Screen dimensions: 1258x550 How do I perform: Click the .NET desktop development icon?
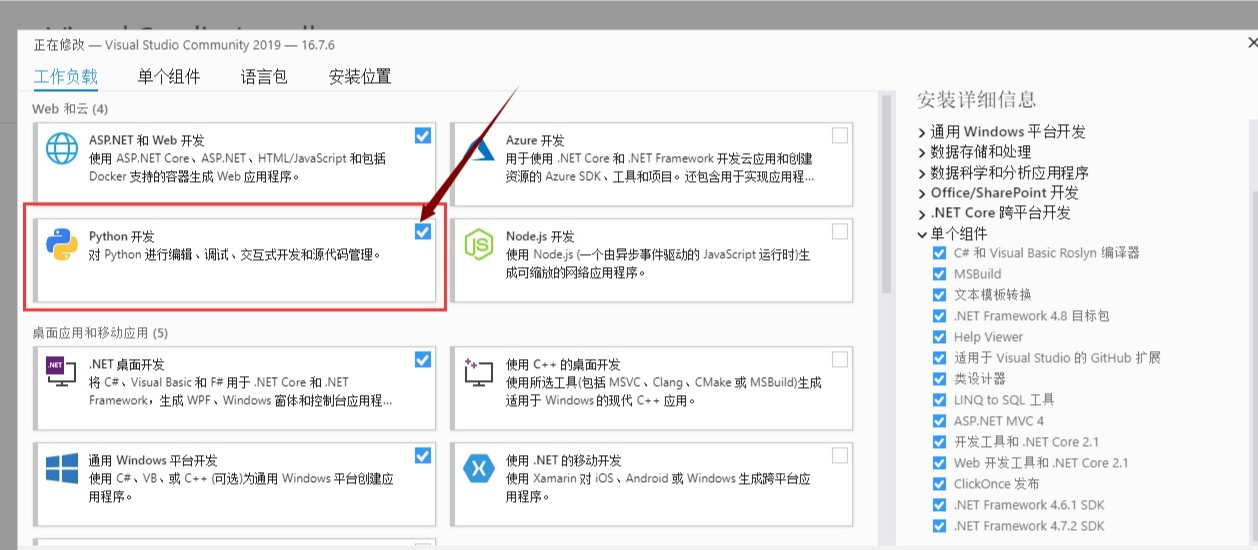[x=62, y=371]
